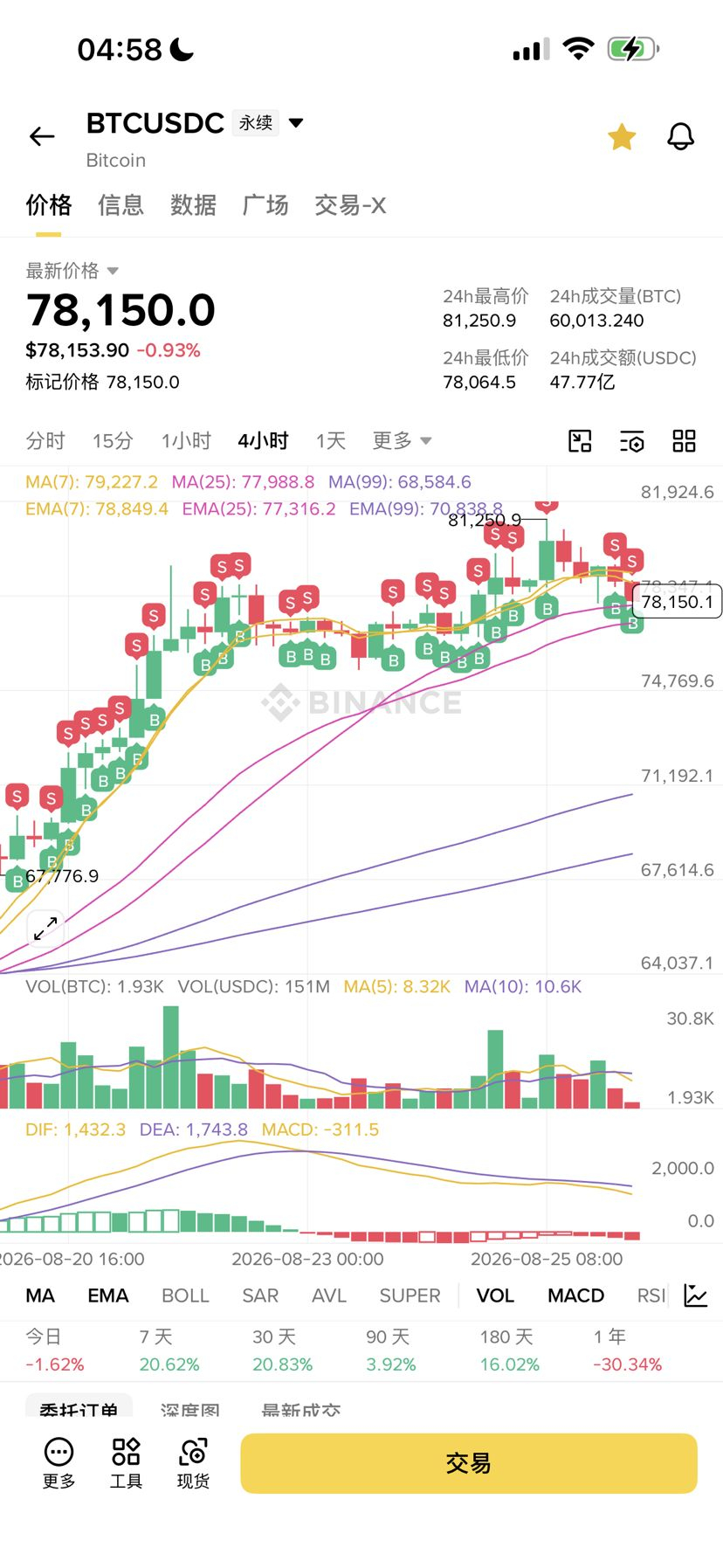Screen dimensions: 723x1568
Task: Toggle the SUPER indicator
Action: click(x=410, y=1295)
